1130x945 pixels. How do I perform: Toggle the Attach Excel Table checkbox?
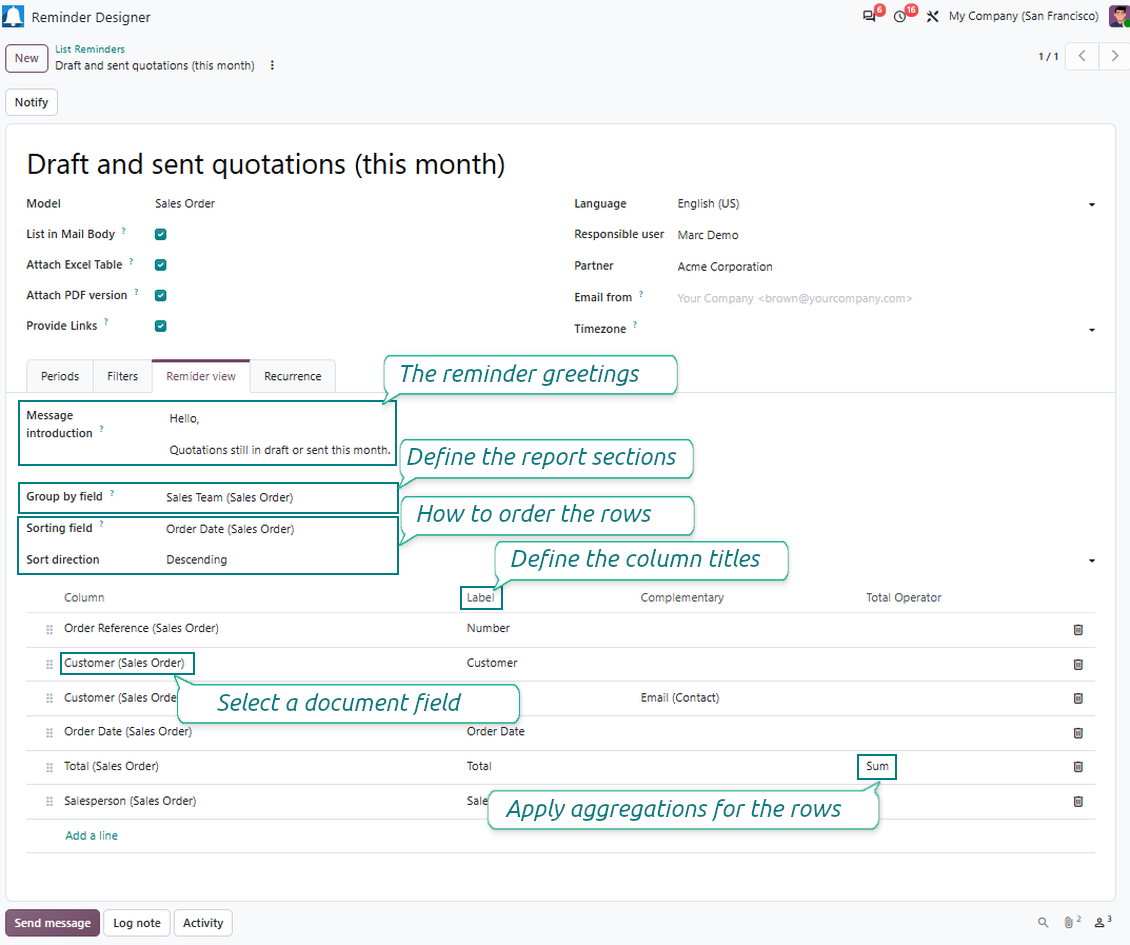161,265
